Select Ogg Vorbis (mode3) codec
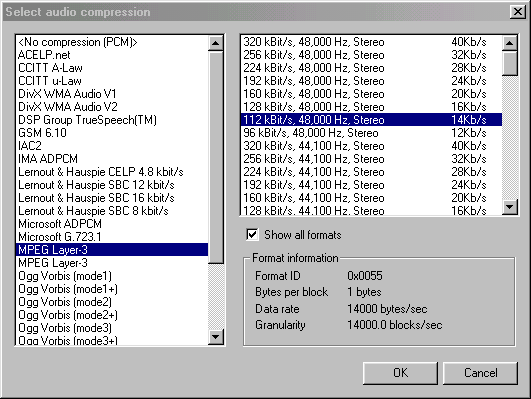The height and width of the screenshot is (399, 531). pos(112,328)
